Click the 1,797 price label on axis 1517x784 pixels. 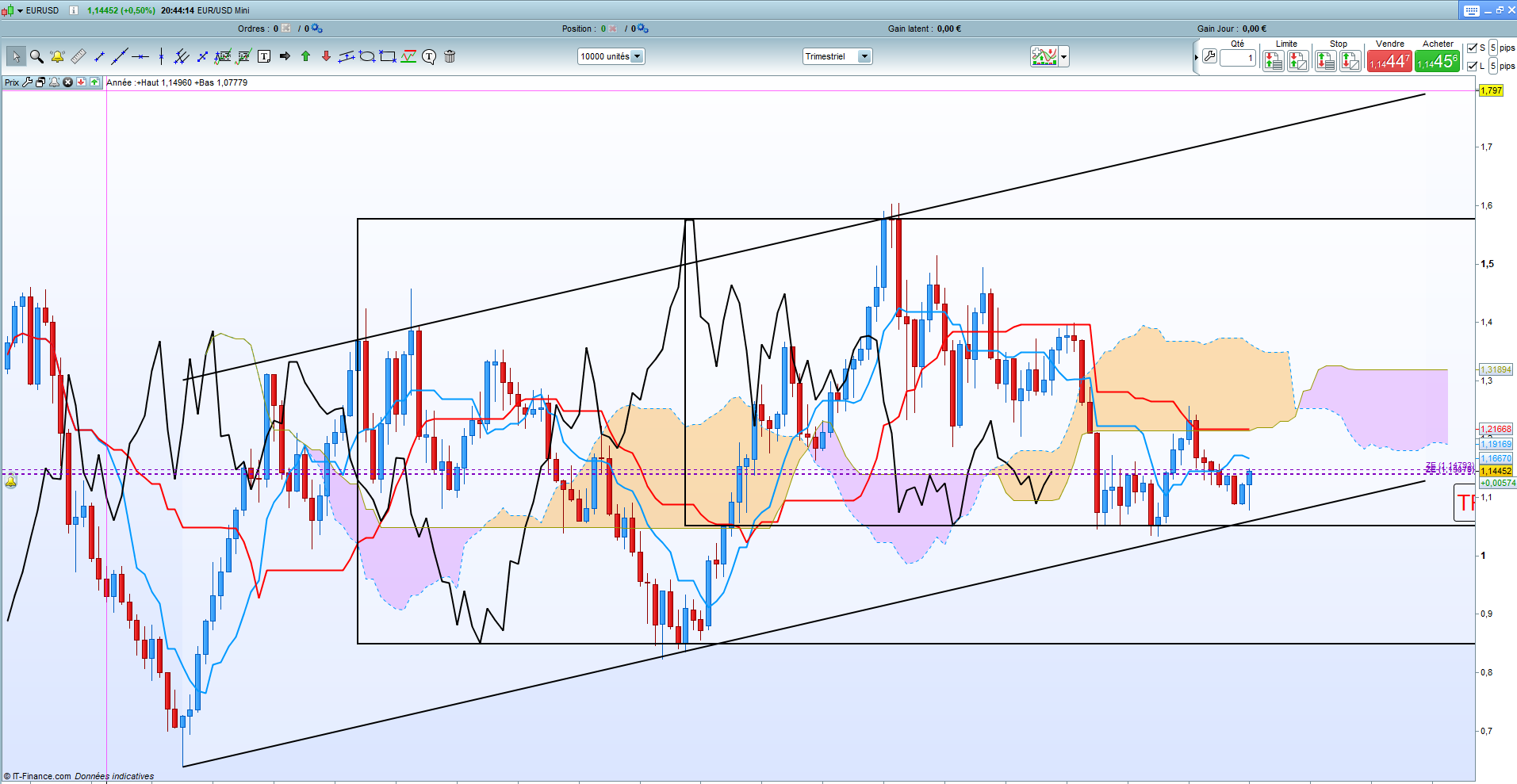pyautogui.click(x=1492, y=90)
